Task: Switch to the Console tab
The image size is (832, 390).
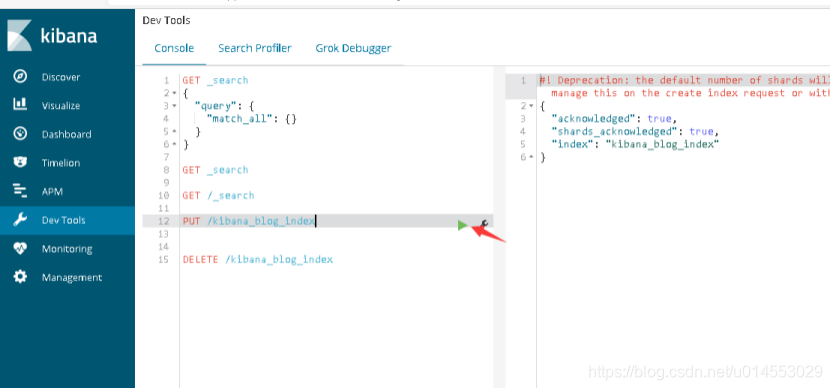Action: [x=174, y=48]
